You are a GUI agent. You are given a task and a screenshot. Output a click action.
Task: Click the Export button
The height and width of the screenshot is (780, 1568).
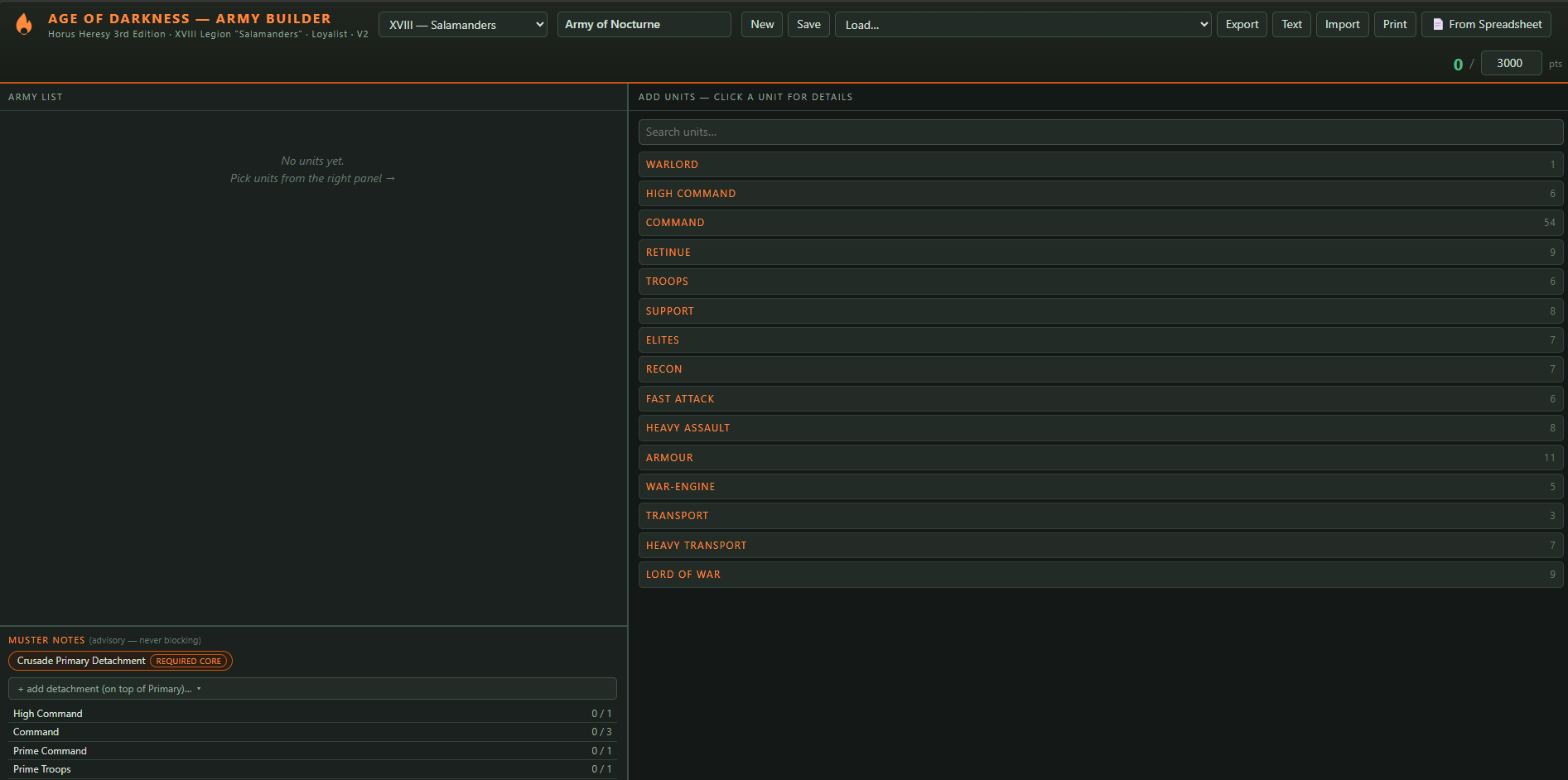click(1242, 25)
